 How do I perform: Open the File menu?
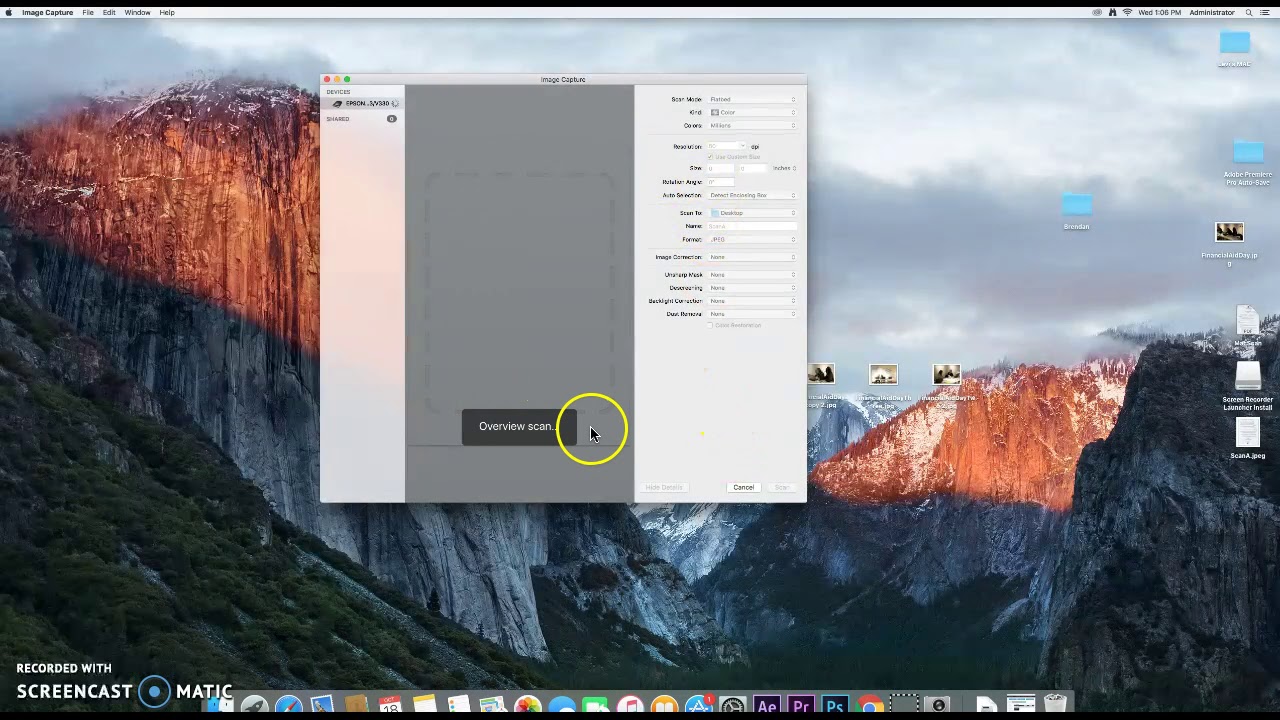tap(88, 12)
